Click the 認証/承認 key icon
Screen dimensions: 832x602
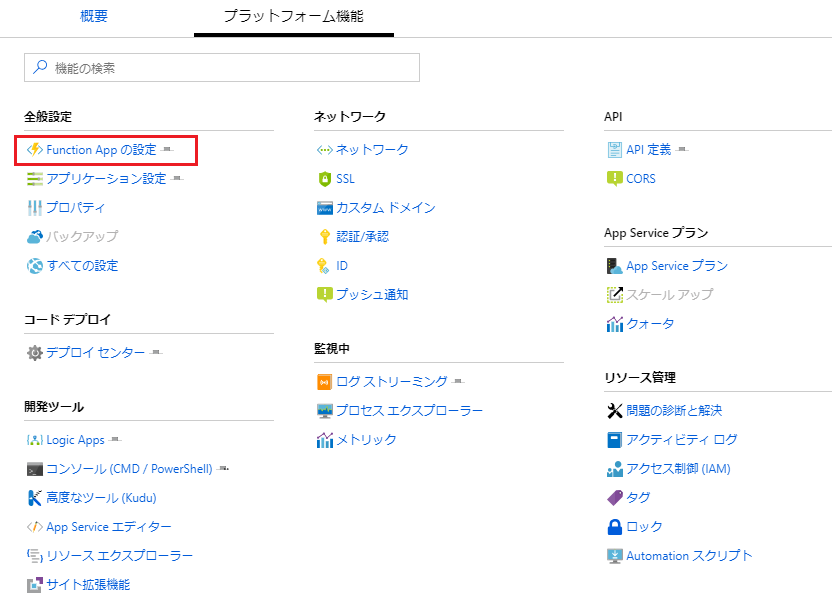tap(325, 237)
